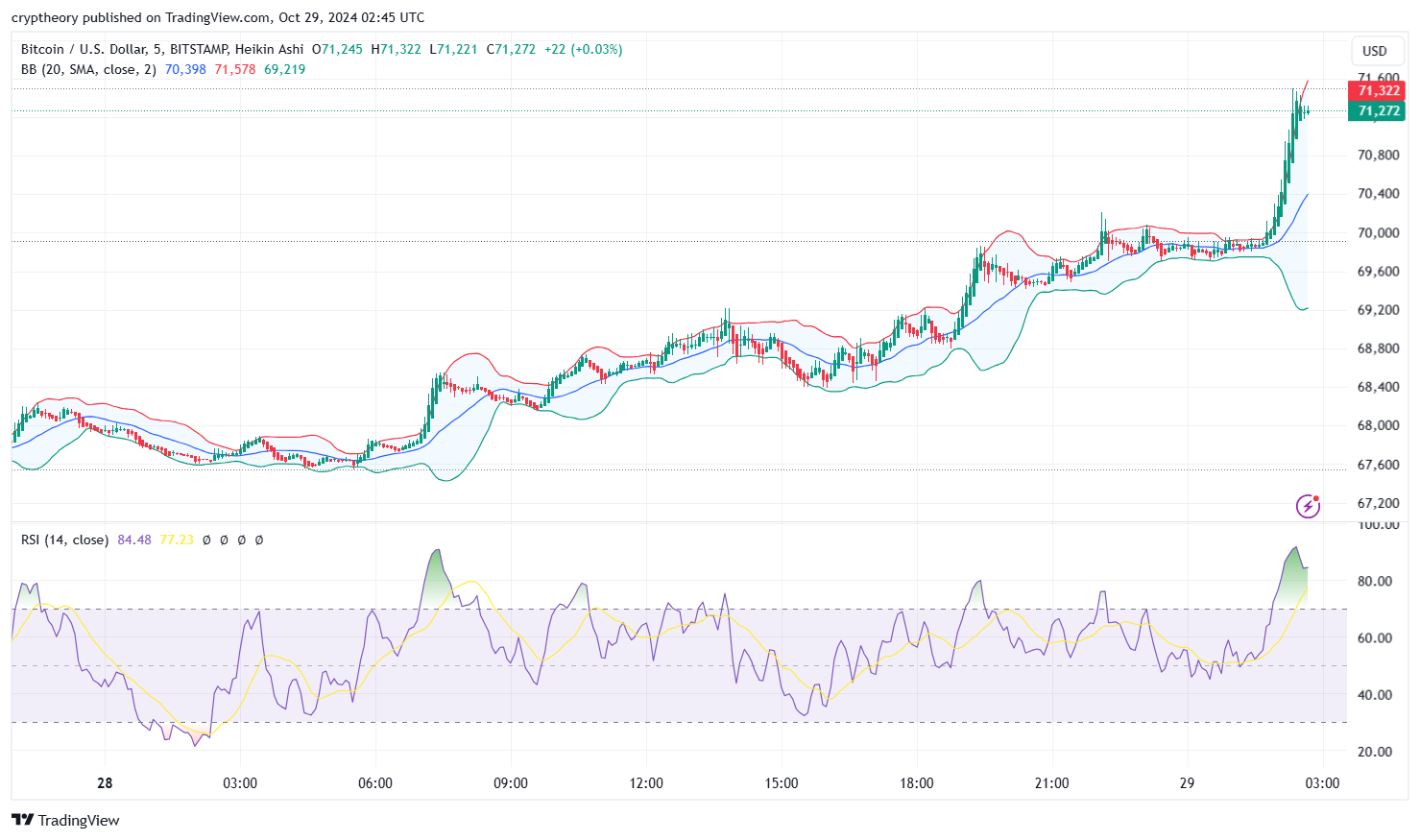This screenshot has height=840, width=1420.
Task: Click the low price L71,221
Action: 453,49
